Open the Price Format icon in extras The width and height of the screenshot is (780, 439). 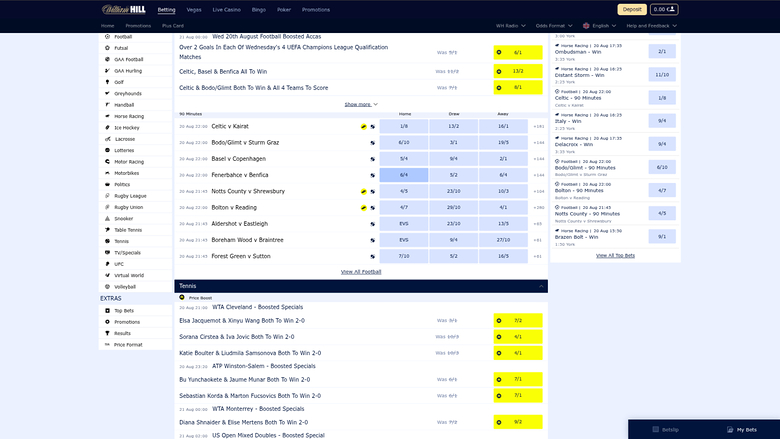tap(107, 345)
